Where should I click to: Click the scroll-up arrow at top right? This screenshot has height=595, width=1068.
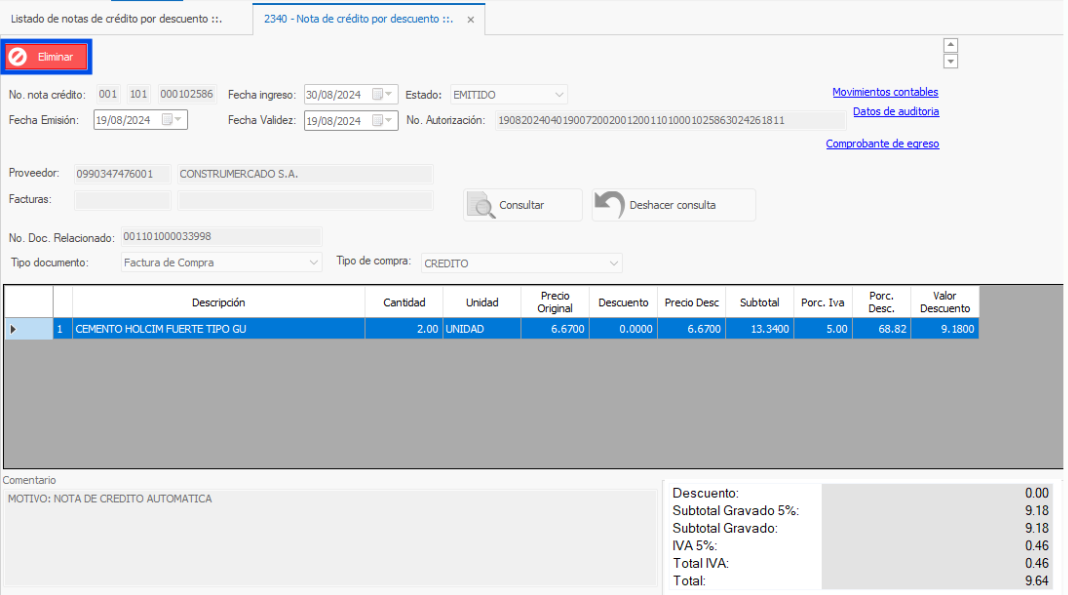coord(951,45)
